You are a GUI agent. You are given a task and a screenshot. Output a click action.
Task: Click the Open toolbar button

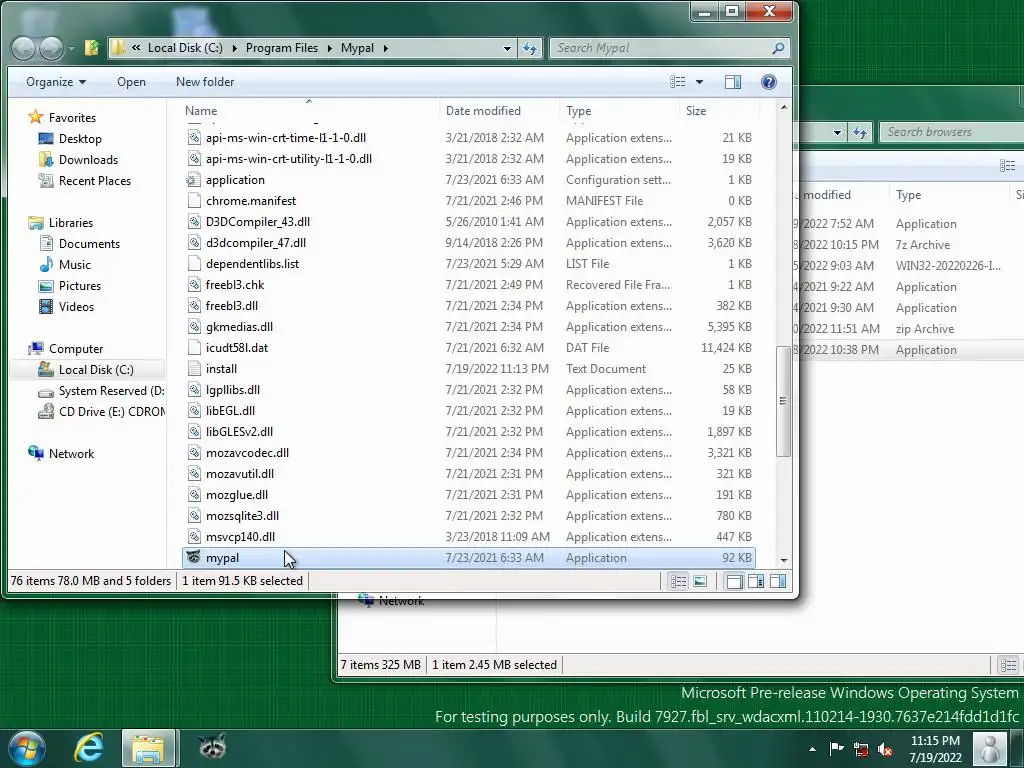point(131,82)
